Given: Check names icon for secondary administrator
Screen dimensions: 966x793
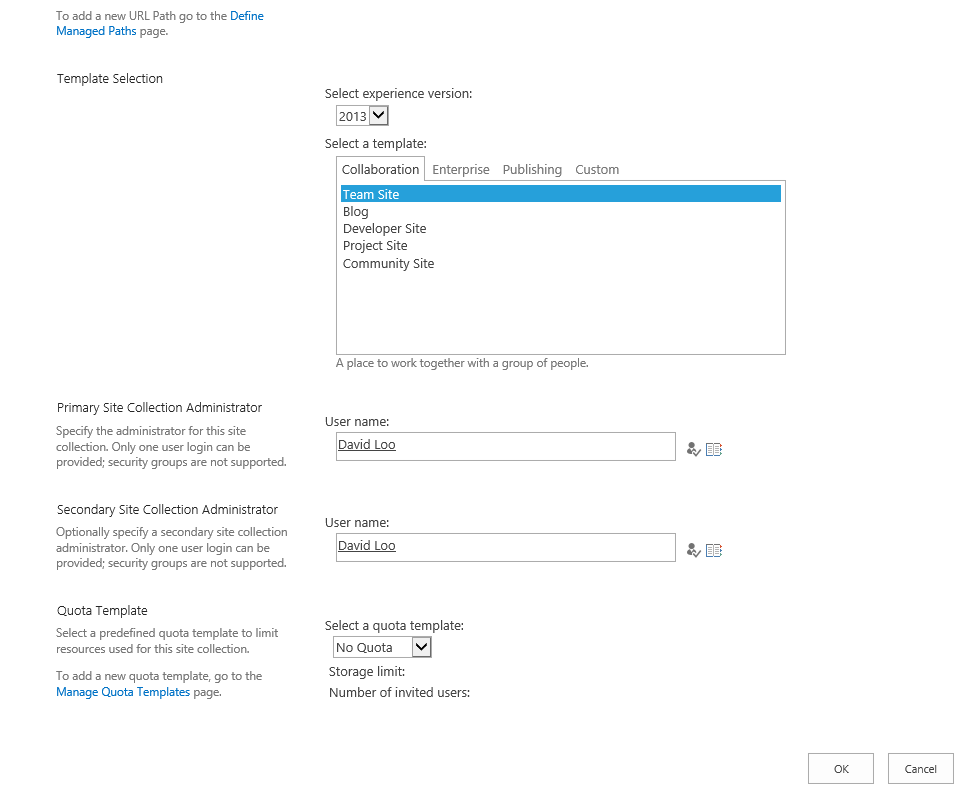Looking at the screenshot, I should (694, 550).
